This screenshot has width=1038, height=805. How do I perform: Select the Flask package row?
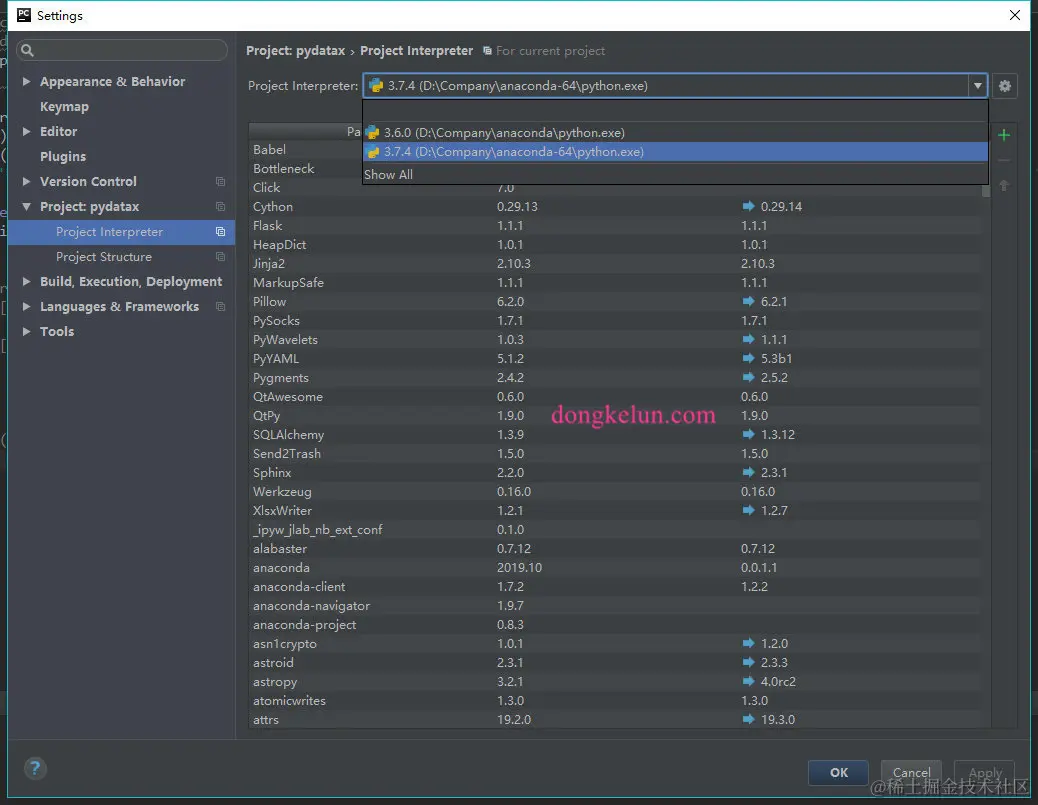(616, 226)
